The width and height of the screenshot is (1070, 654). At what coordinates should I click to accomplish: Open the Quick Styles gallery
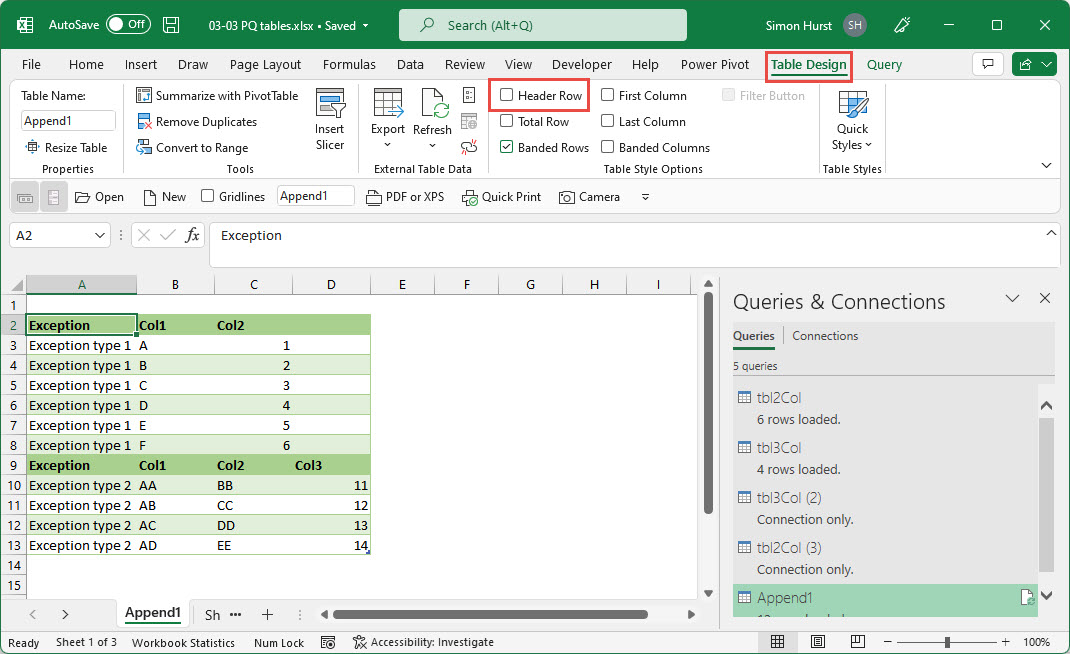(851, 120)
